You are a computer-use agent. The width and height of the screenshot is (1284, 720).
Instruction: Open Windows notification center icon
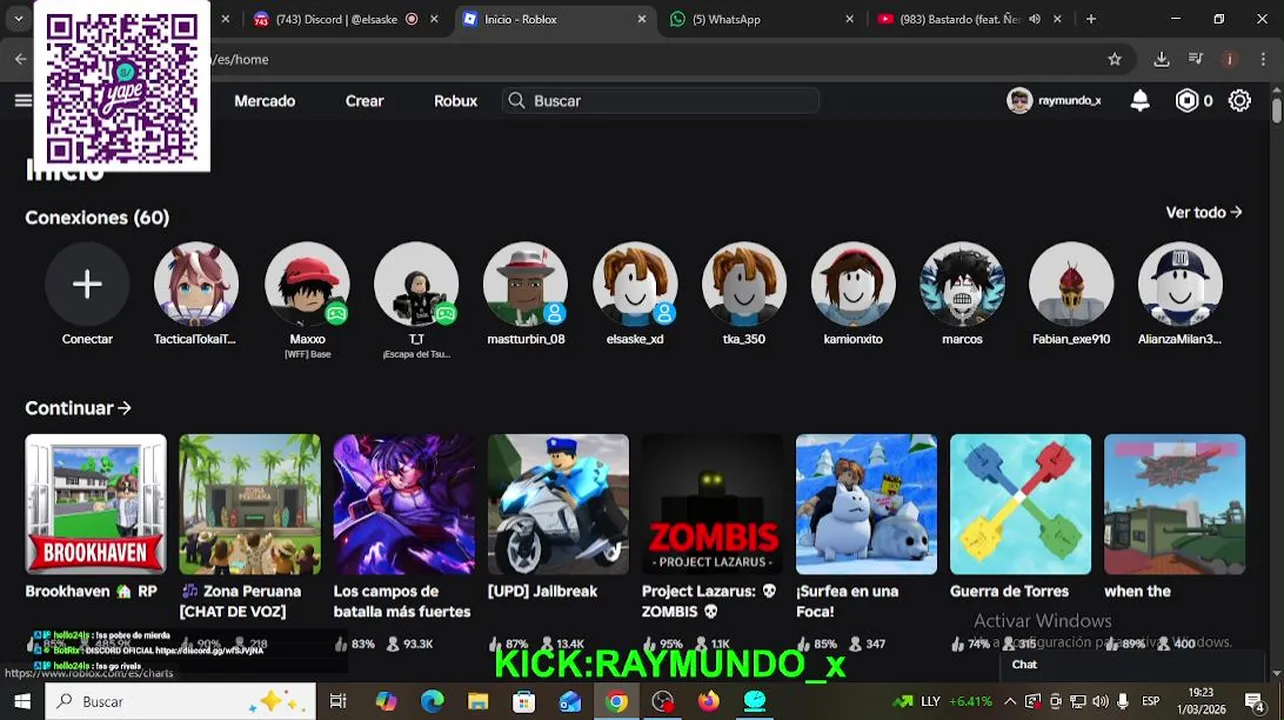1254,701
